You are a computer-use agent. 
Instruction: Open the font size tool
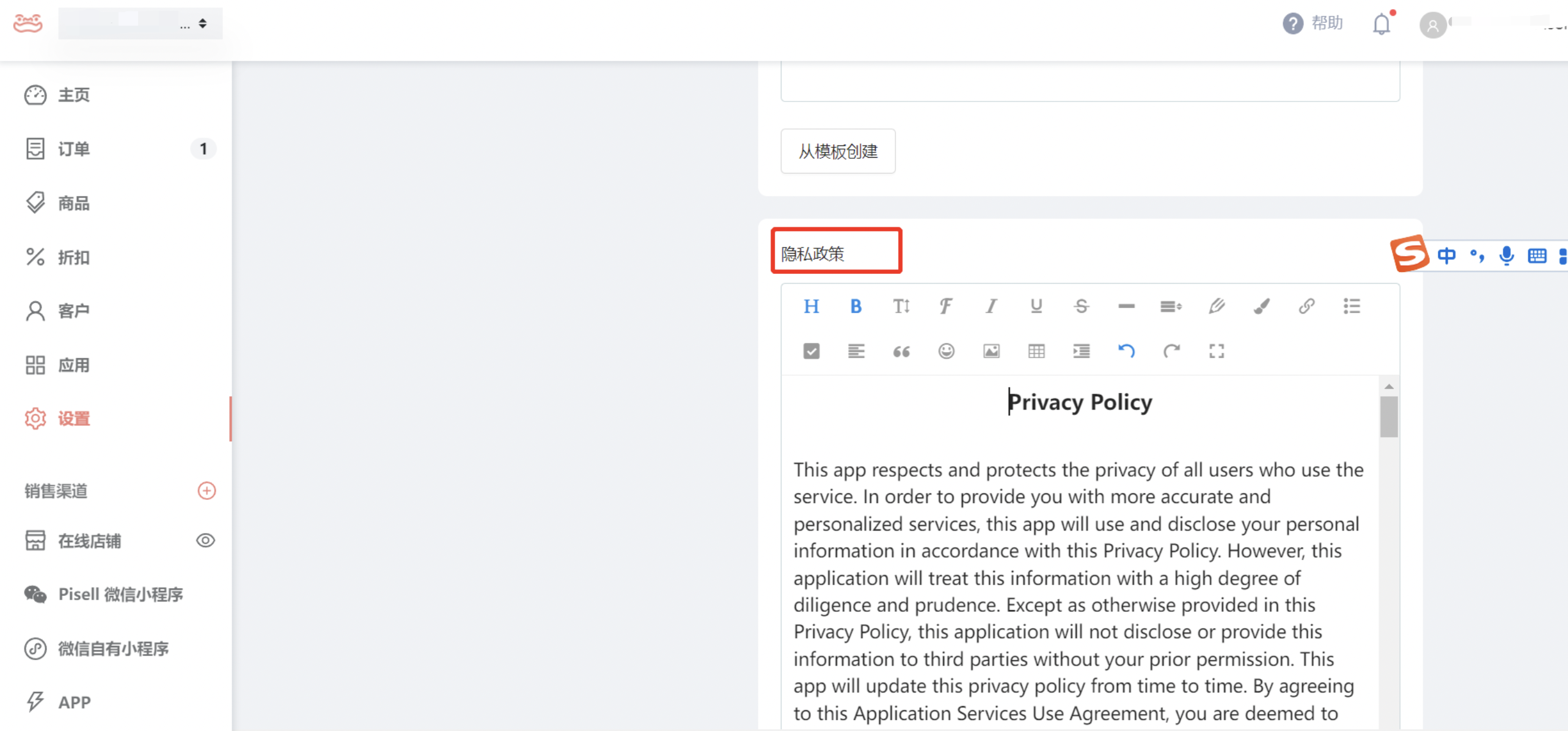pos(901,306)
